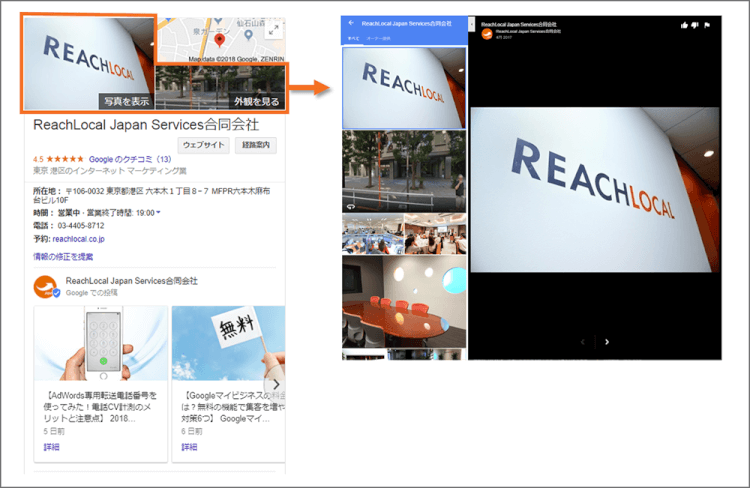Open 詳細 link on the Googleマイビジネス post
The image size is (750, 488).
(x=189, y=447)
